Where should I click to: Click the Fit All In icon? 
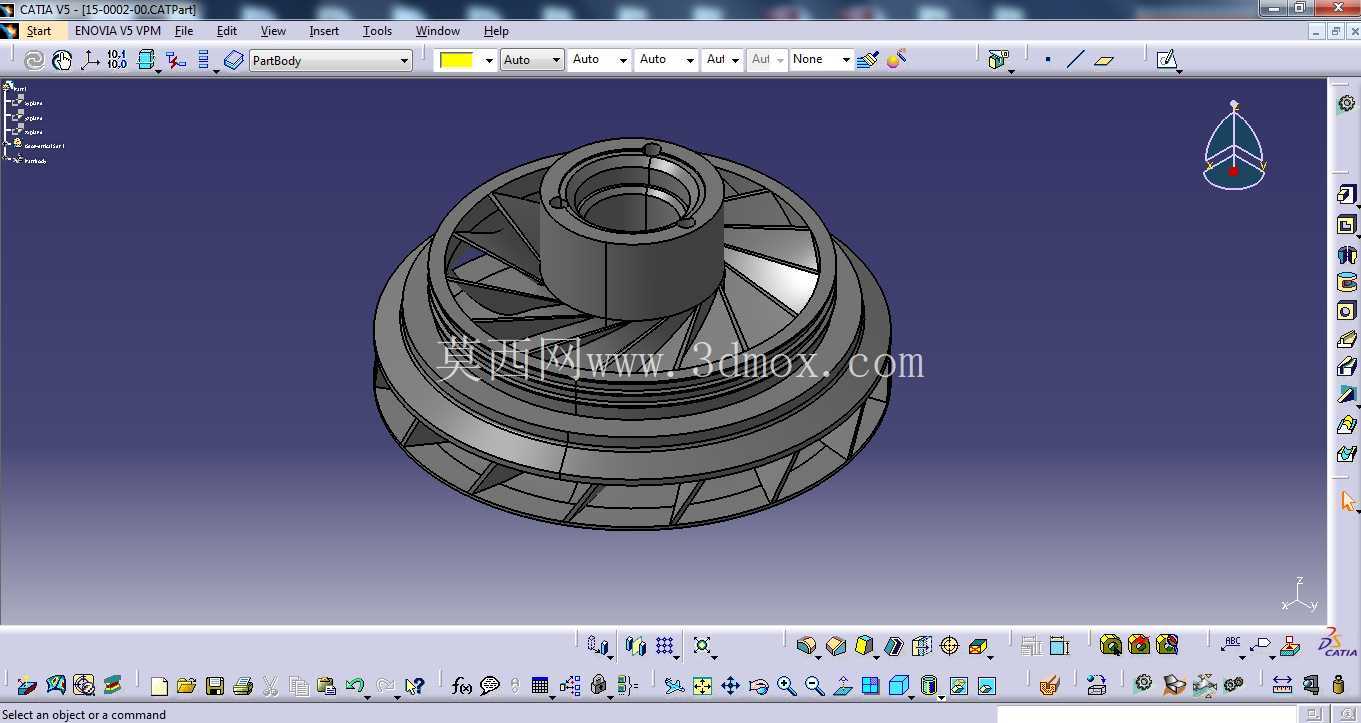coord(703,686)
